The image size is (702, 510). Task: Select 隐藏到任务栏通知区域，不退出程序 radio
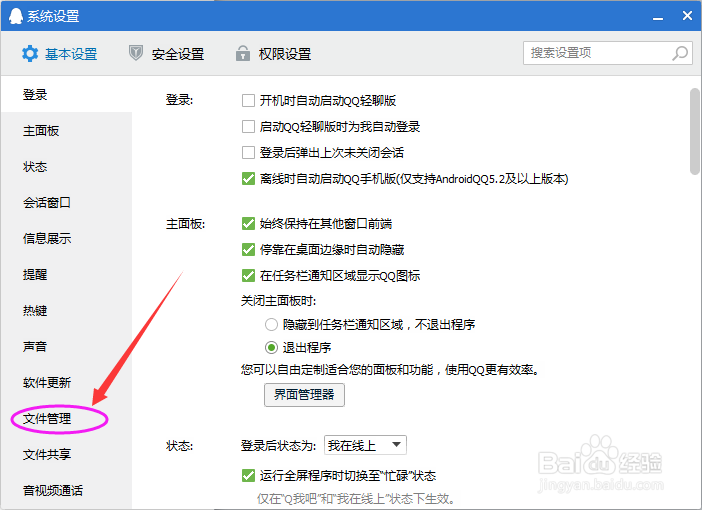tap(271, 324)
